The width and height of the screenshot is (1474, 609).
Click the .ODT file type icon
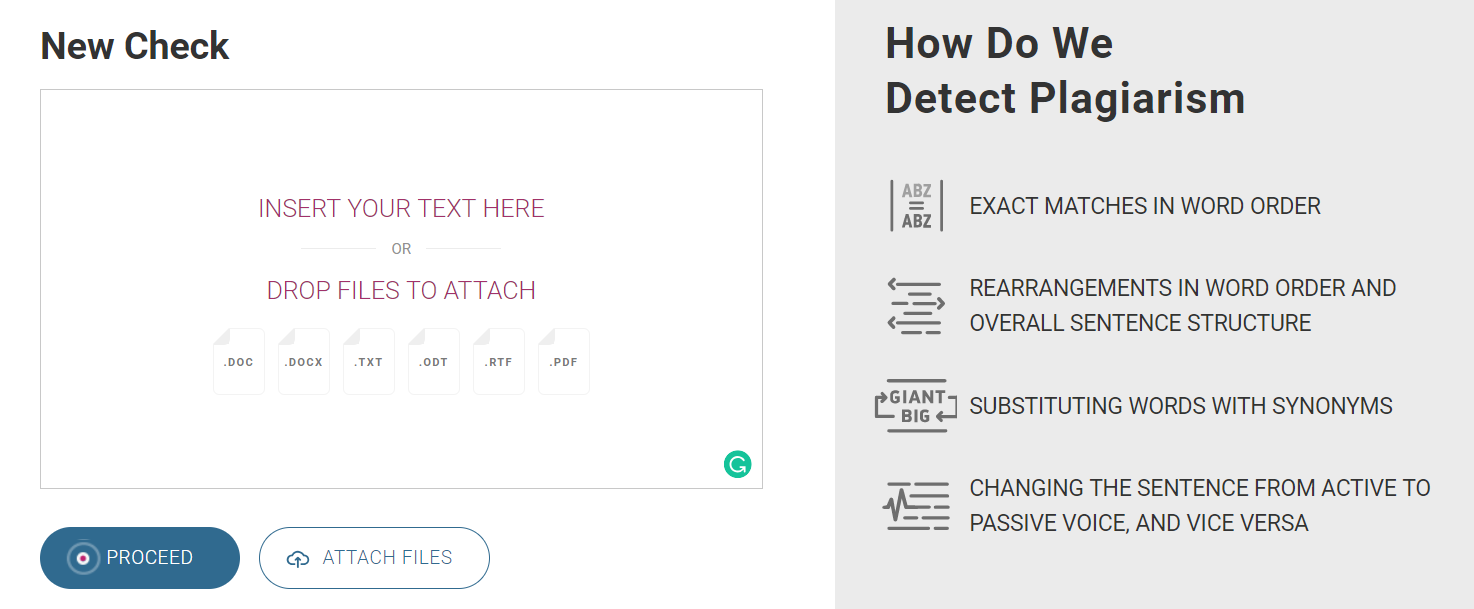(x=434, y=361)
